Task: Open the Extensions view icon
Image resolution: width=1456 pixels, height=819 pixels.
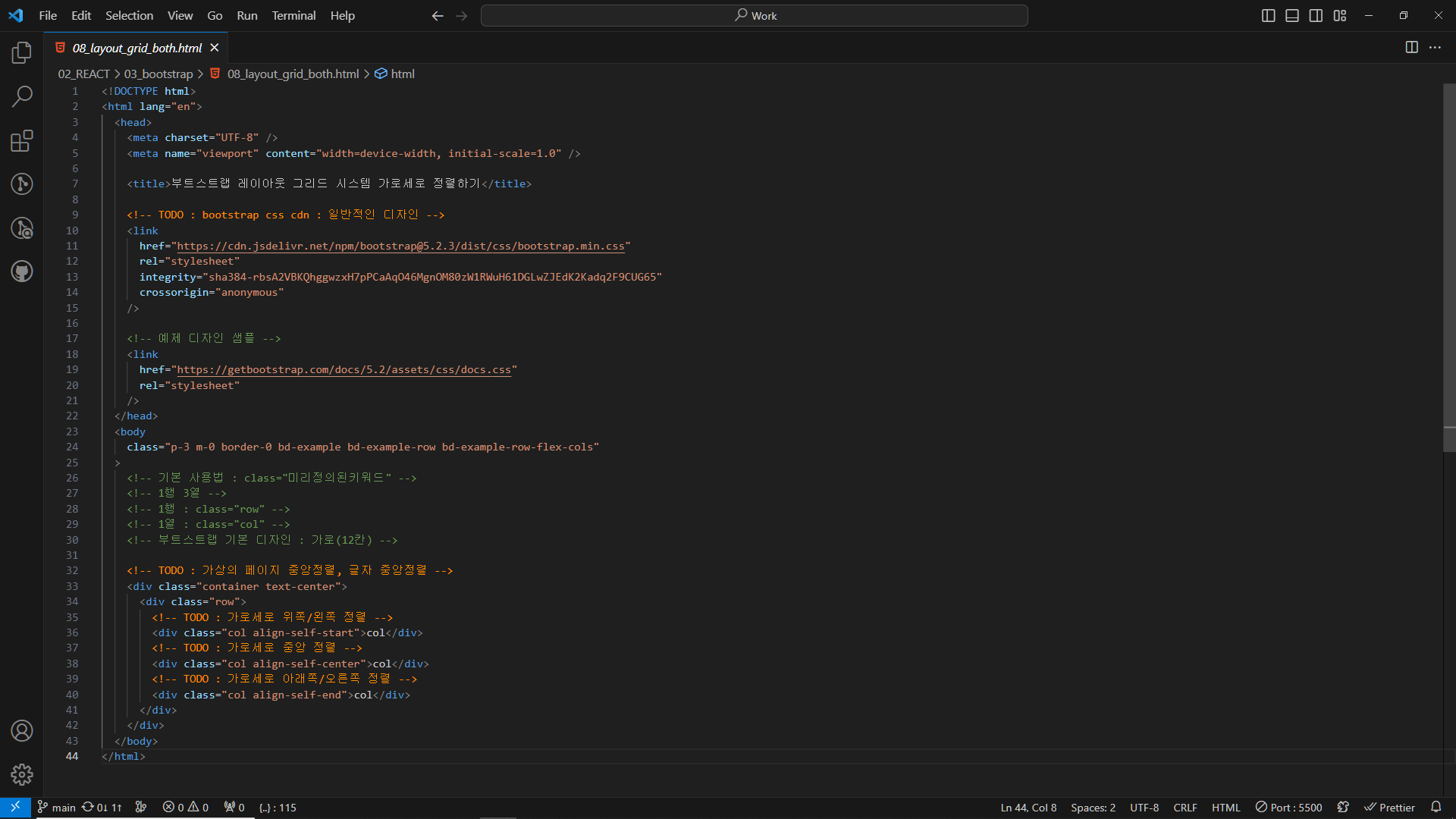Action: [22, 141]
